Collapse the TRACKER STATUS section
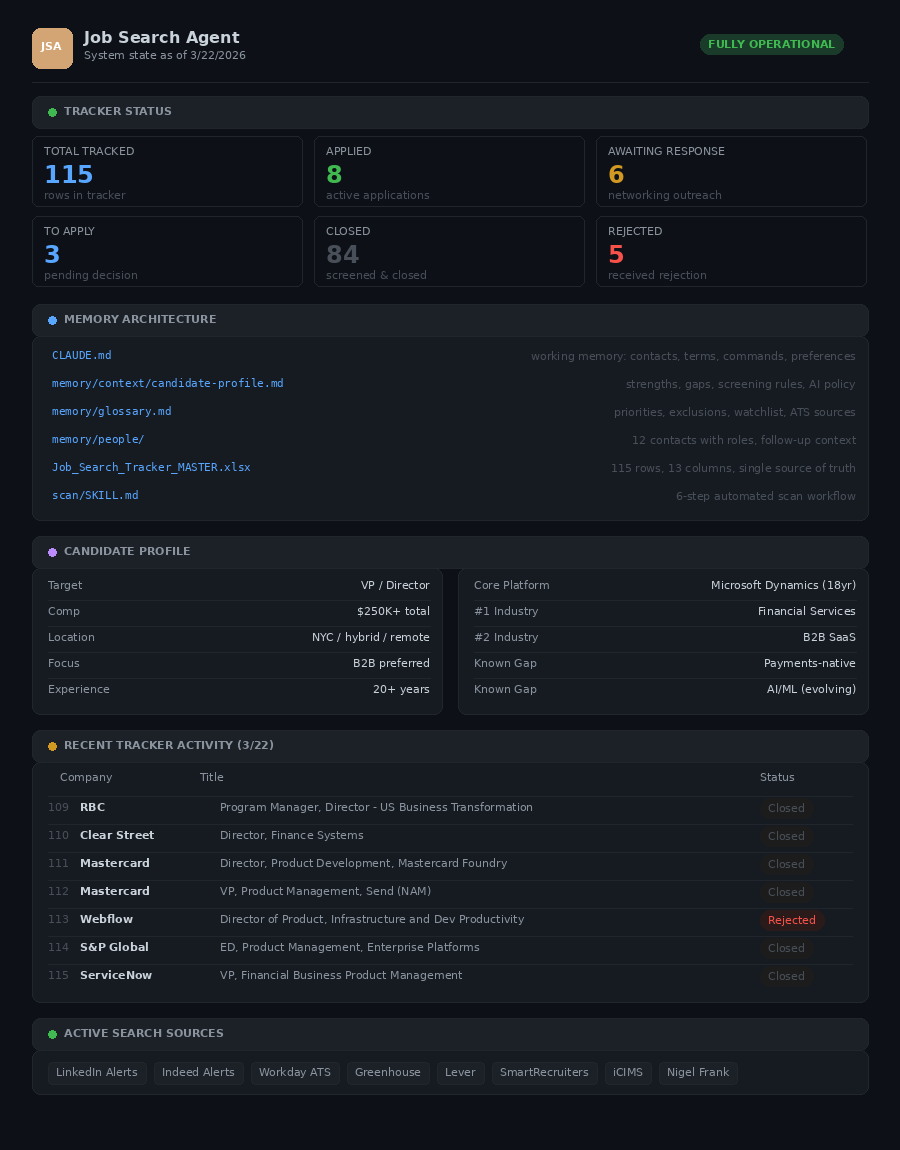 coord(117,112)
